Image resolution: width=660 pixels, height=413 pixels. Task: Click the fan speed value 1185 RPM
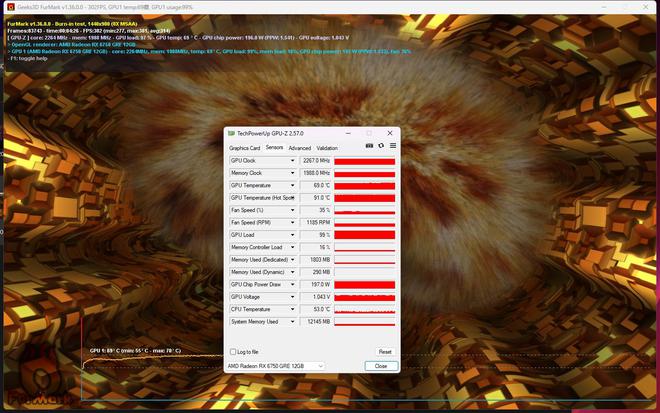point(316,223)
